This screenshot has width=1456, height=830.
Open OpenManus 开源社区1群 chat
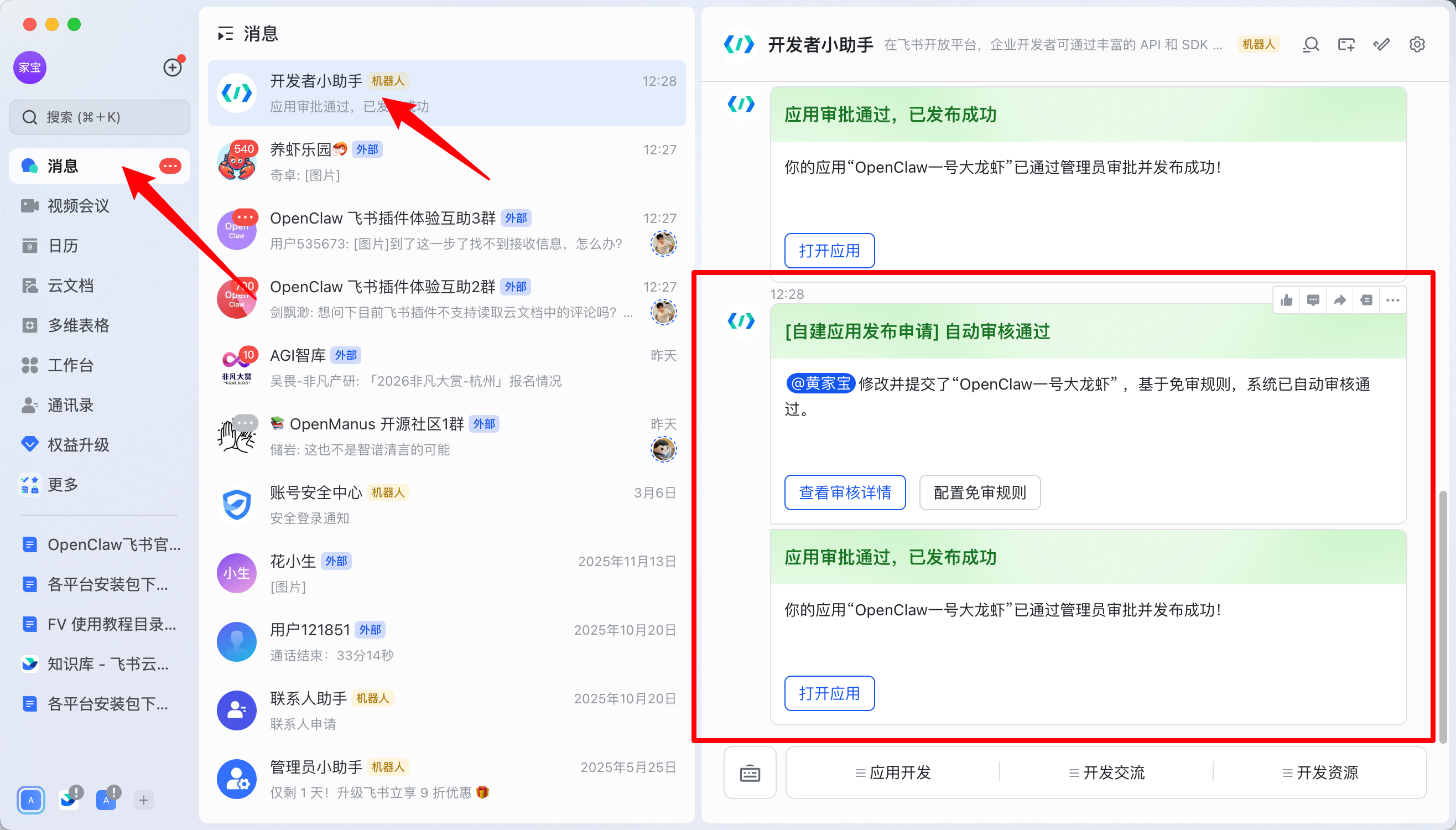[x=447, y=436]
